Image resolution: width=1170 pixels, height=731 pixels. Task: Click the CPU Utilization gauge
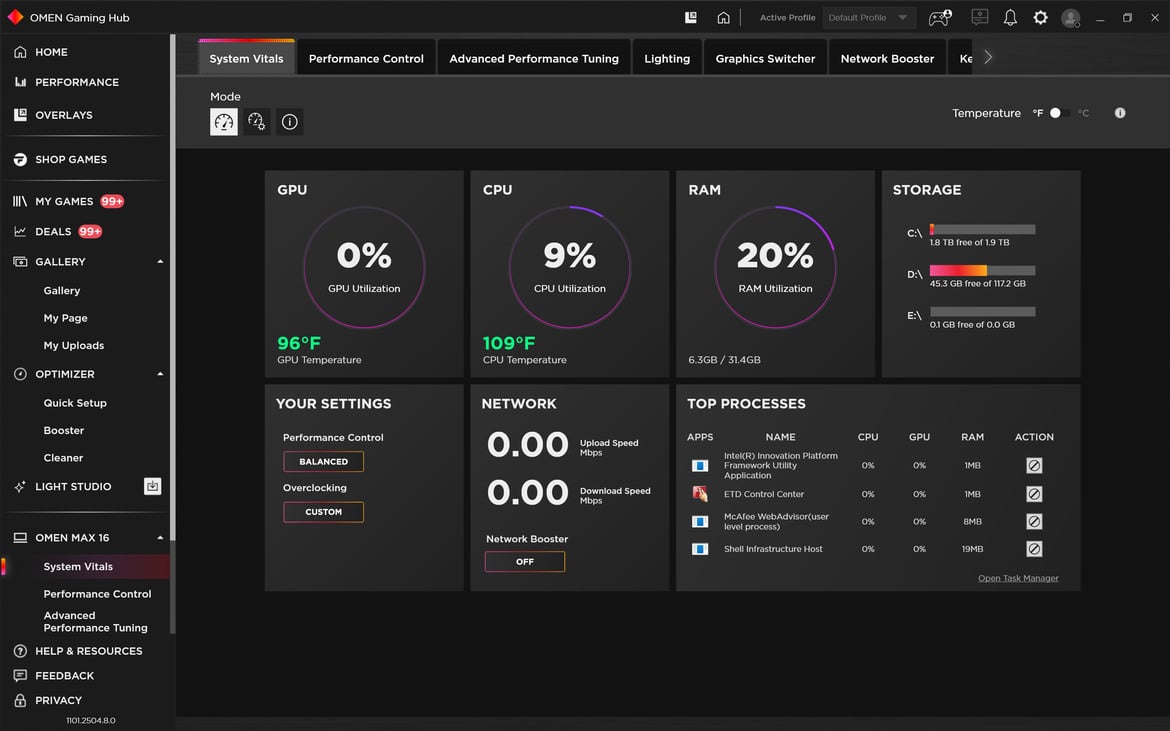(570, 267)
